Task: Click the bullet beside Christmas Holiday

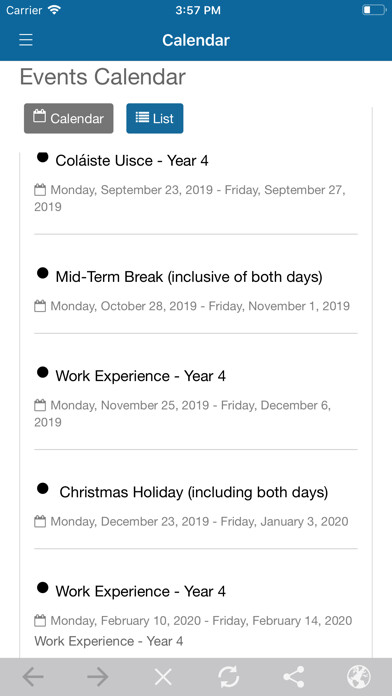Action: coord(43,488)
